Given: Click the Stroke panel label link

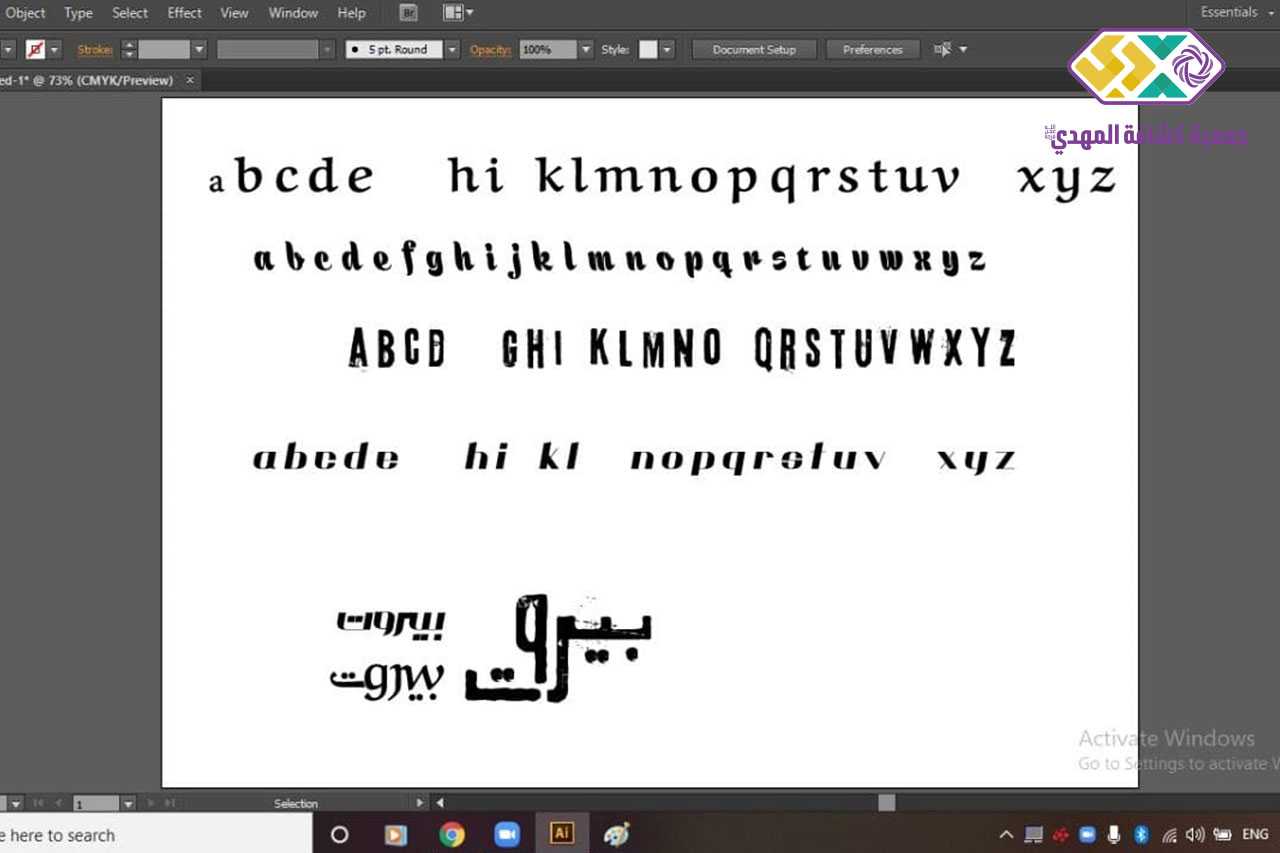Looking at the screenshot, I should (x=95, y=49).
